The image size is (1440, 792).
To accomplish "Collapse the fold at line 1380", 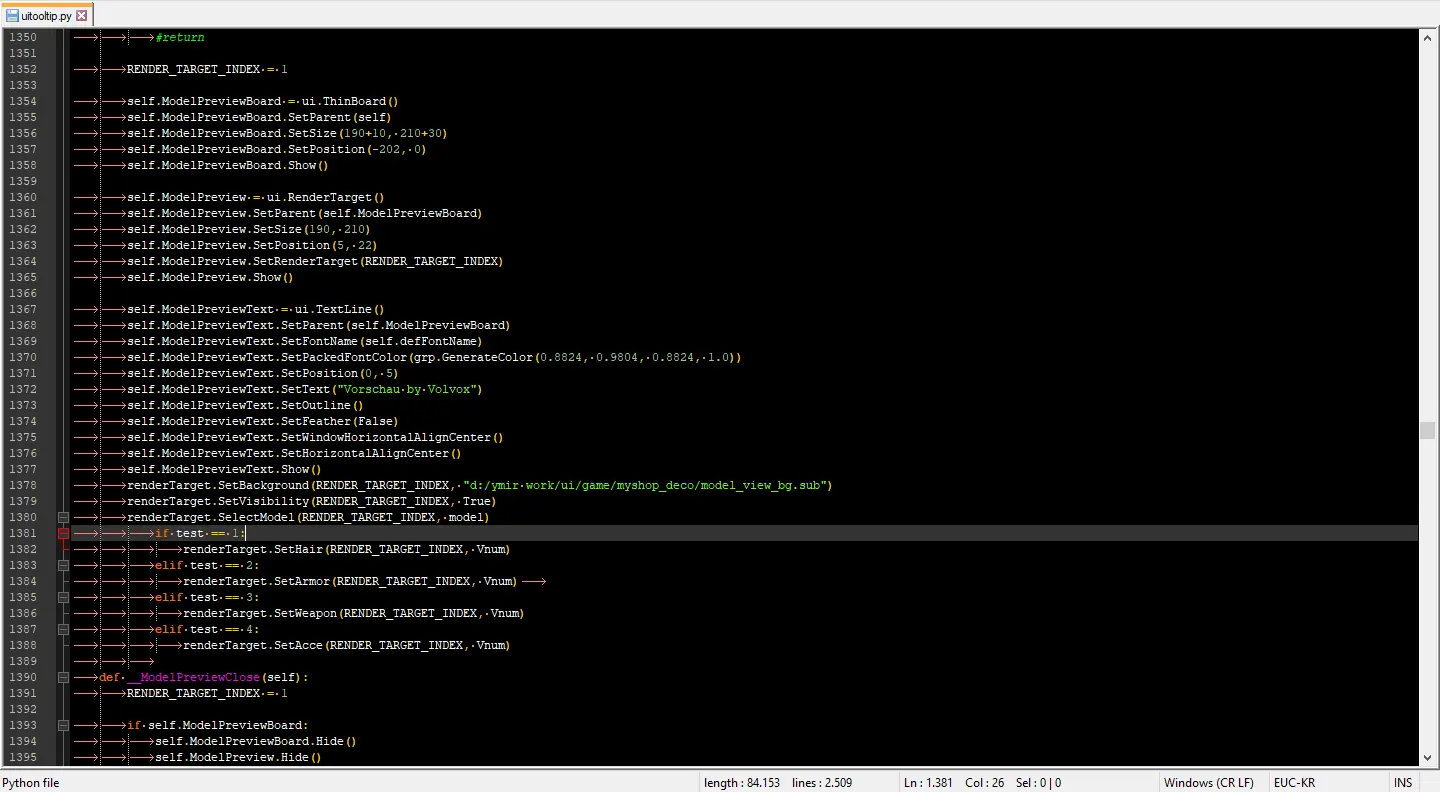I will [x=63, y=517].
